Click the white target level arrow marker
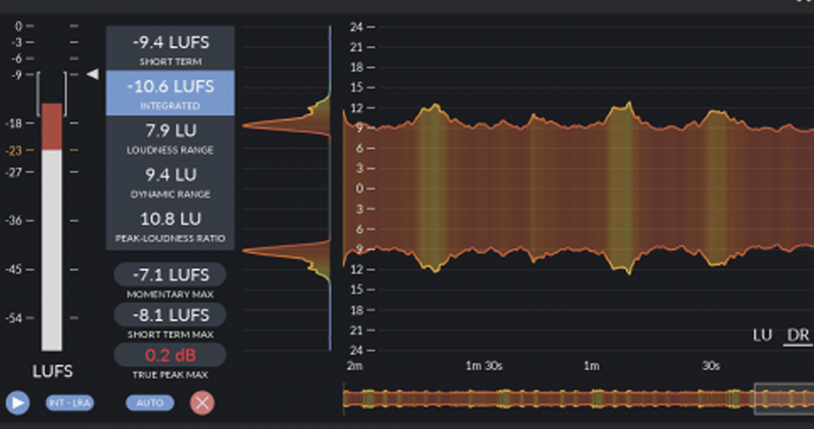 pos(91,74)
